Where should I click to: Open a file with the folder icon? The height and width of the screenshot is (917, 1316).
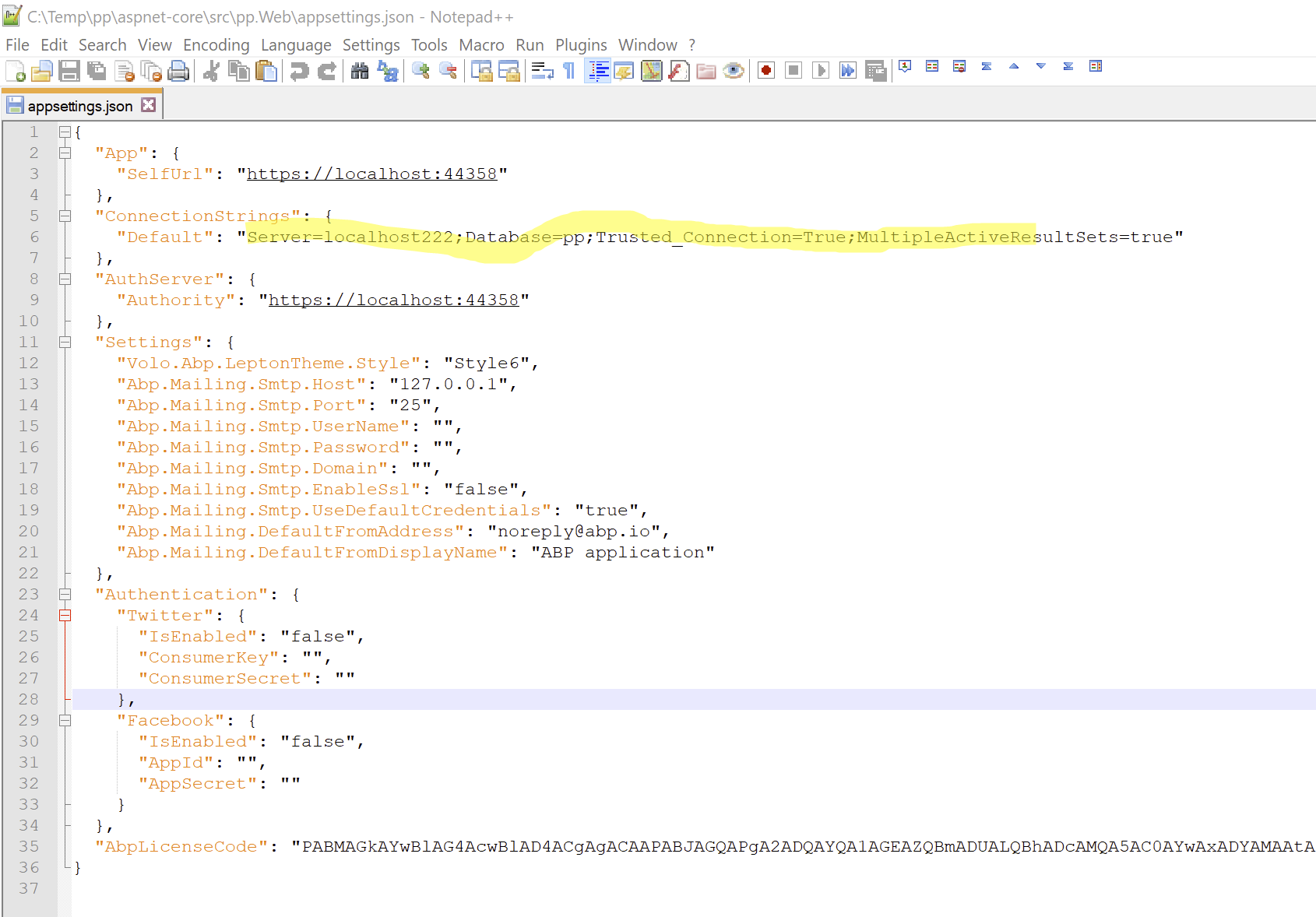click(42, 71)
